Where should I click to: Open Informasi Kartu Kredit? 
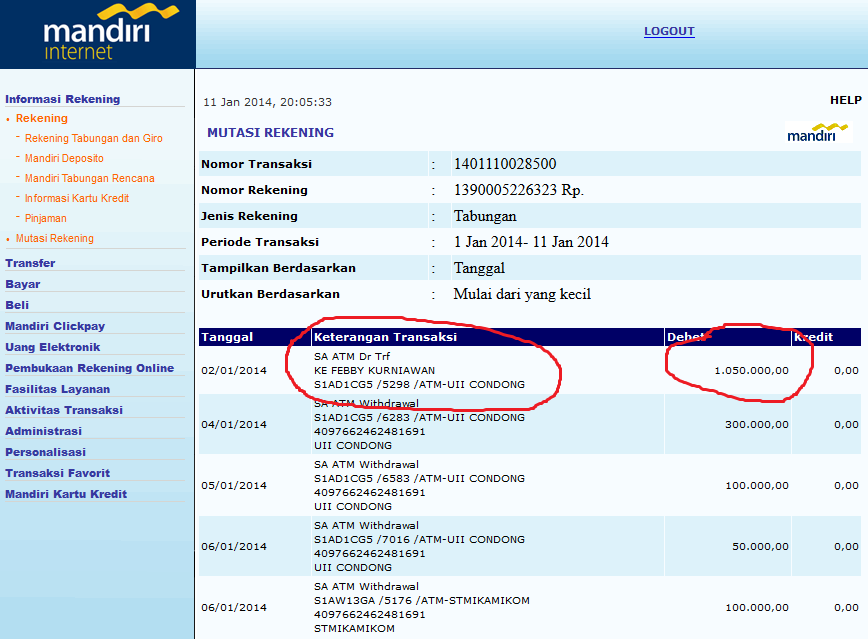coord(77,198)
